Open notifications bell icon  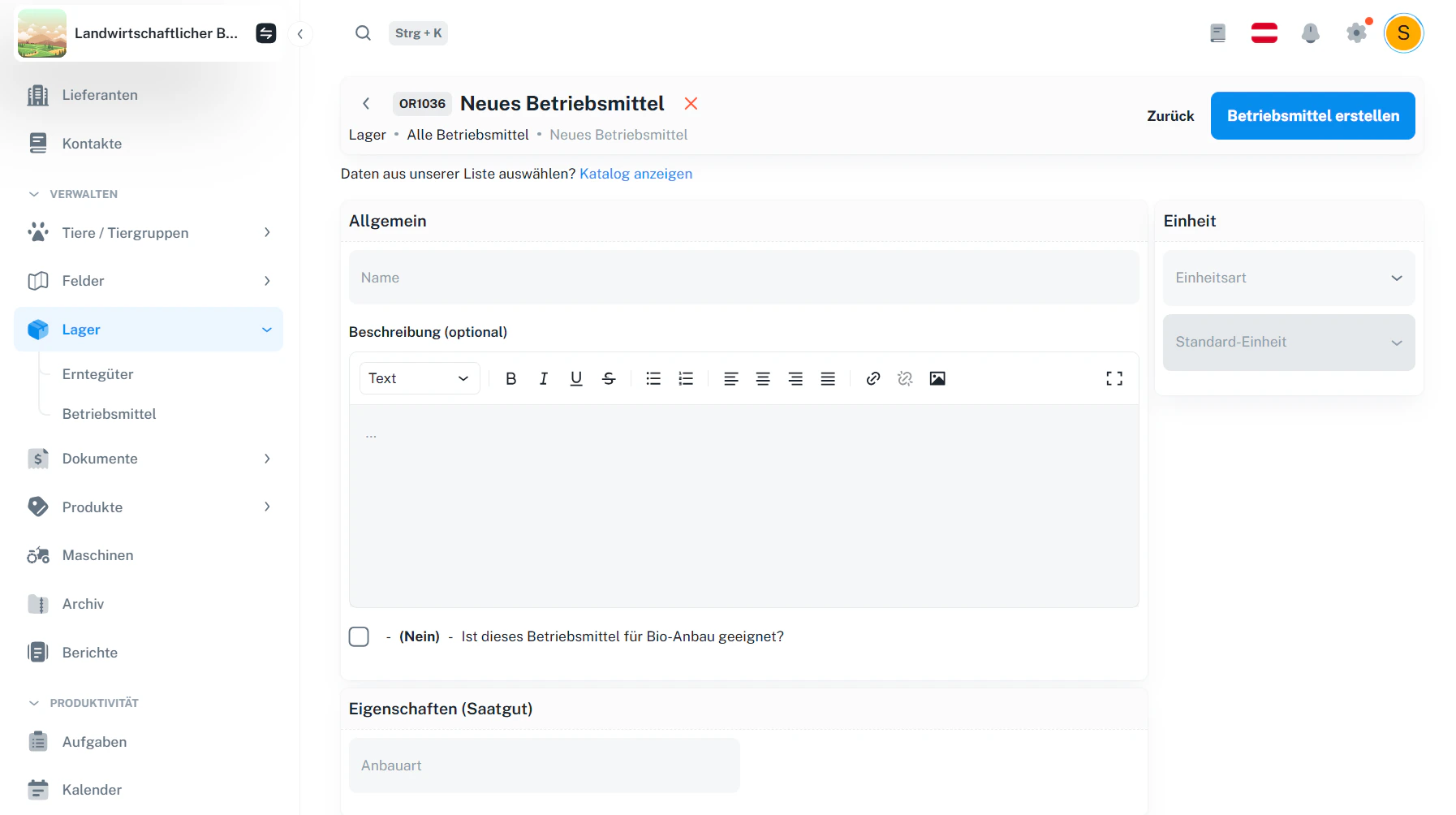point(1310,33)
